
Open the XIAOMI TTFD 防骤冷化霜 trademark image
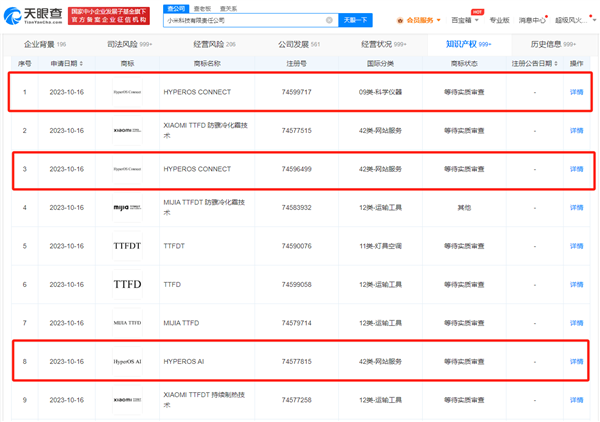click(x=127, y=130)
